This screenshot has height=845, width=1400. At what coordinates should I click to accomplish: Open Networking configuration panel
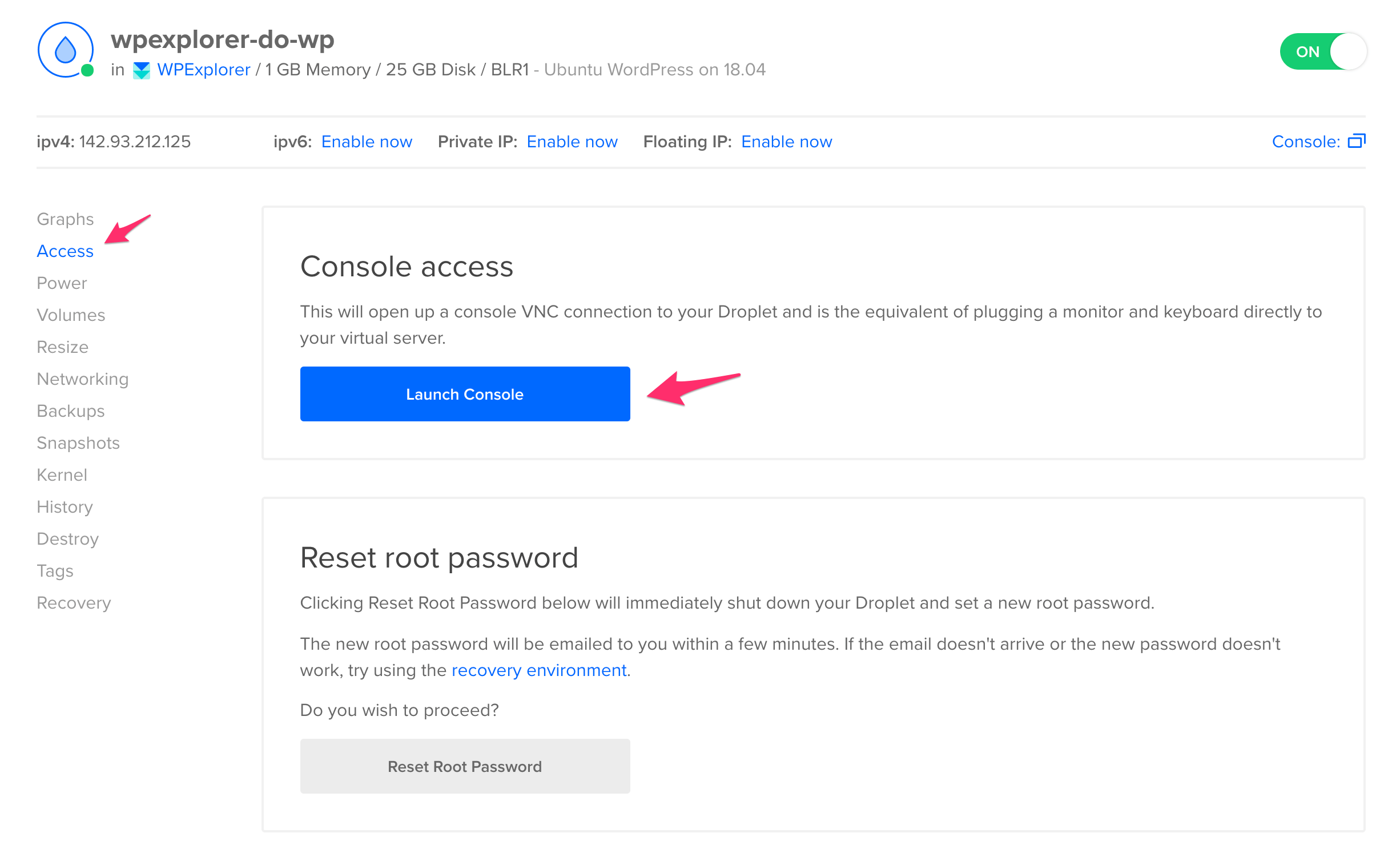coord(83,378)
